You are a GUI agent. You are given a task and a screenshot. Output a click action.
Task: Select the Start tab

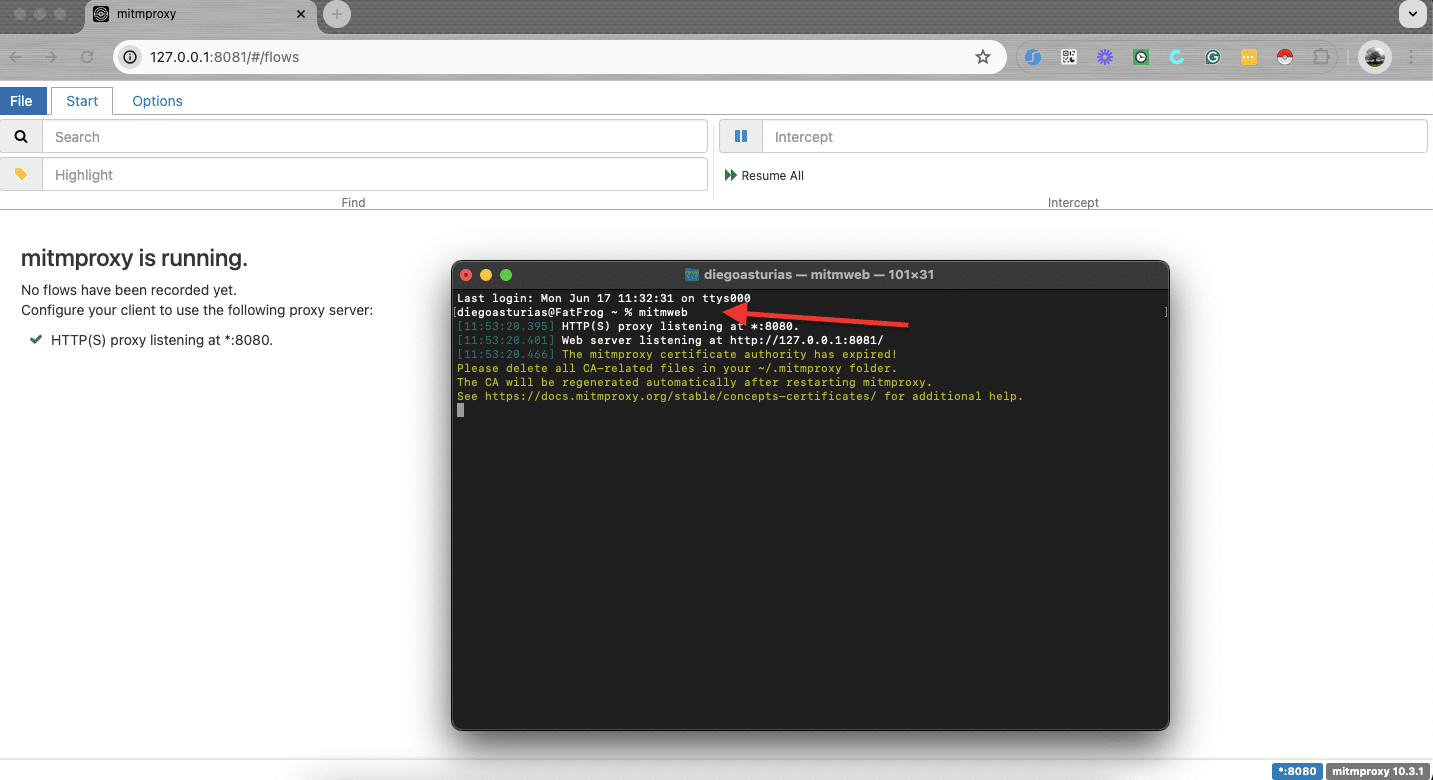82,101
